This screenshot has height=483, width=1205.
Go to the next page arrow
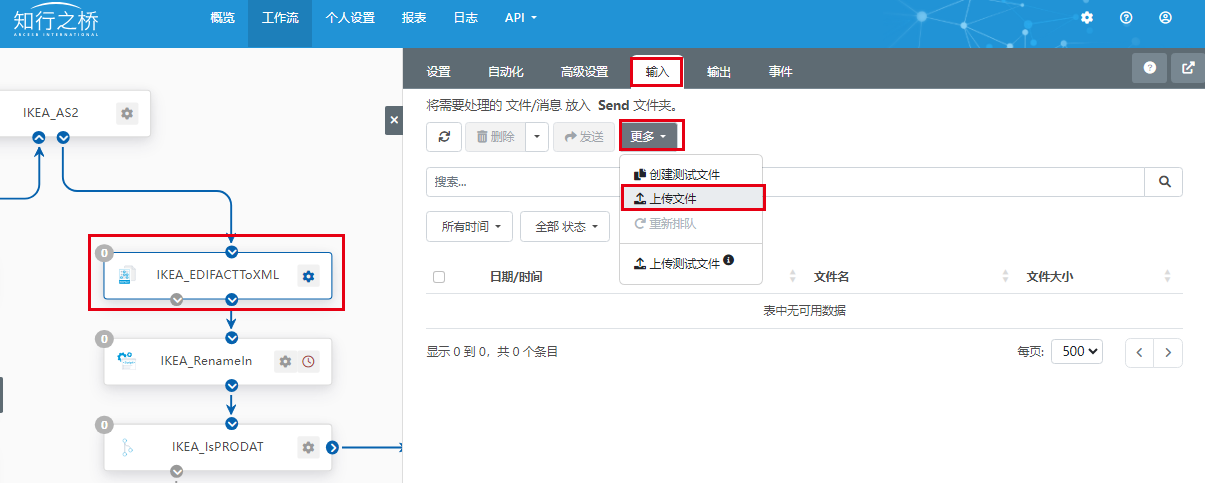1168,352
